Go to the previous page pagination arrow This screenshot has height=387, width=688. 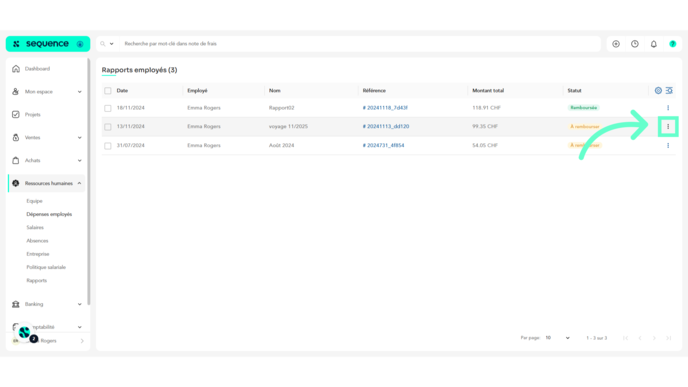[640, 338]
